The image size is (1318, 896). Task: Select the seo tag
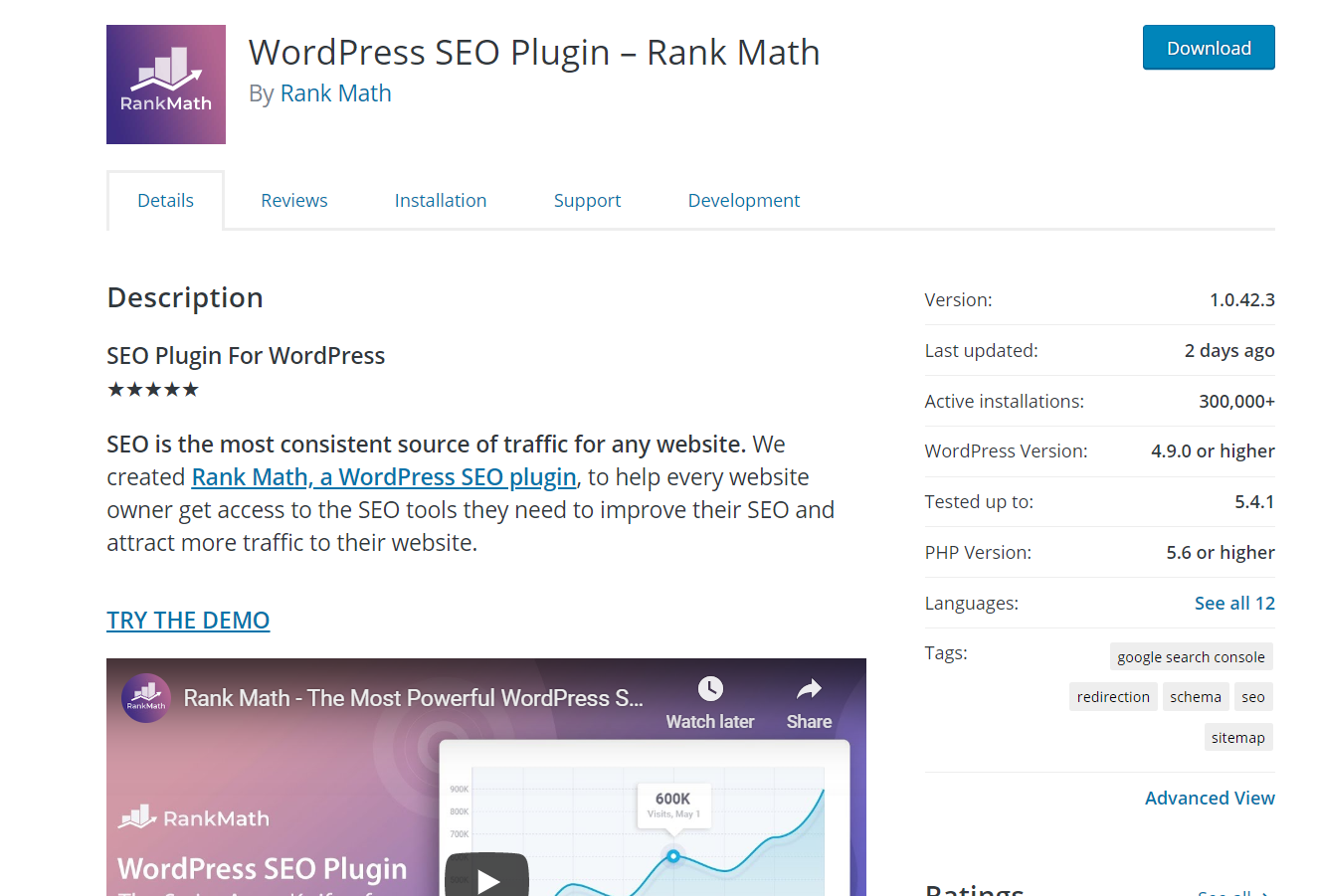point(1253,696)
